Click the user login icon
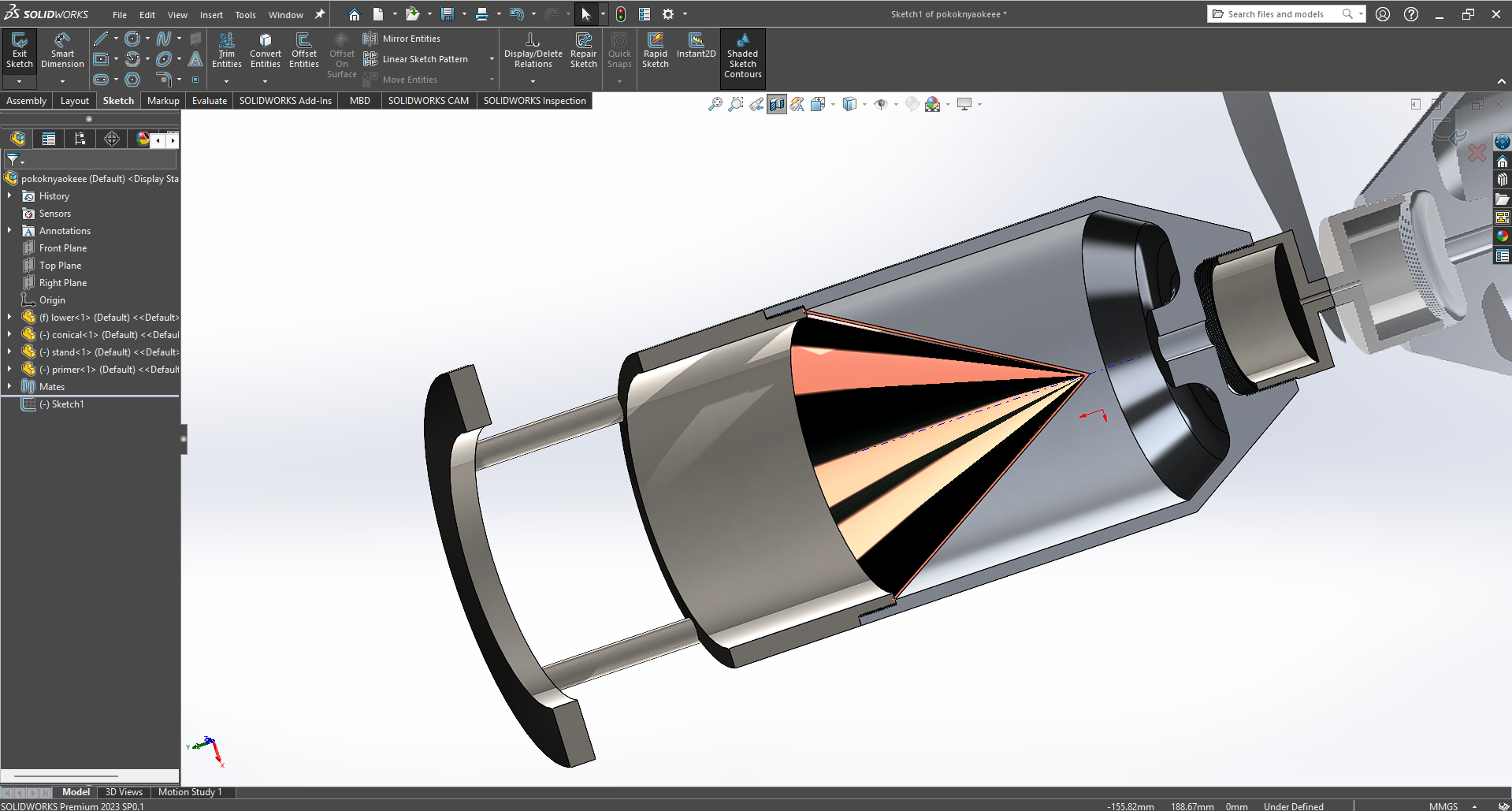 tap(1383, 14)
